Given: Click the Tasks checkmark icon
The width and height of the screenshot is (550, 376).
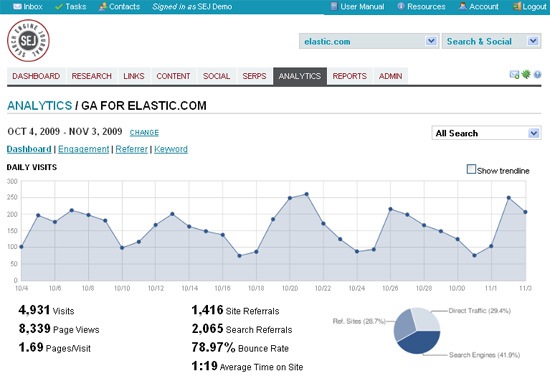Looking at the screenshot, I should [59, 7].
